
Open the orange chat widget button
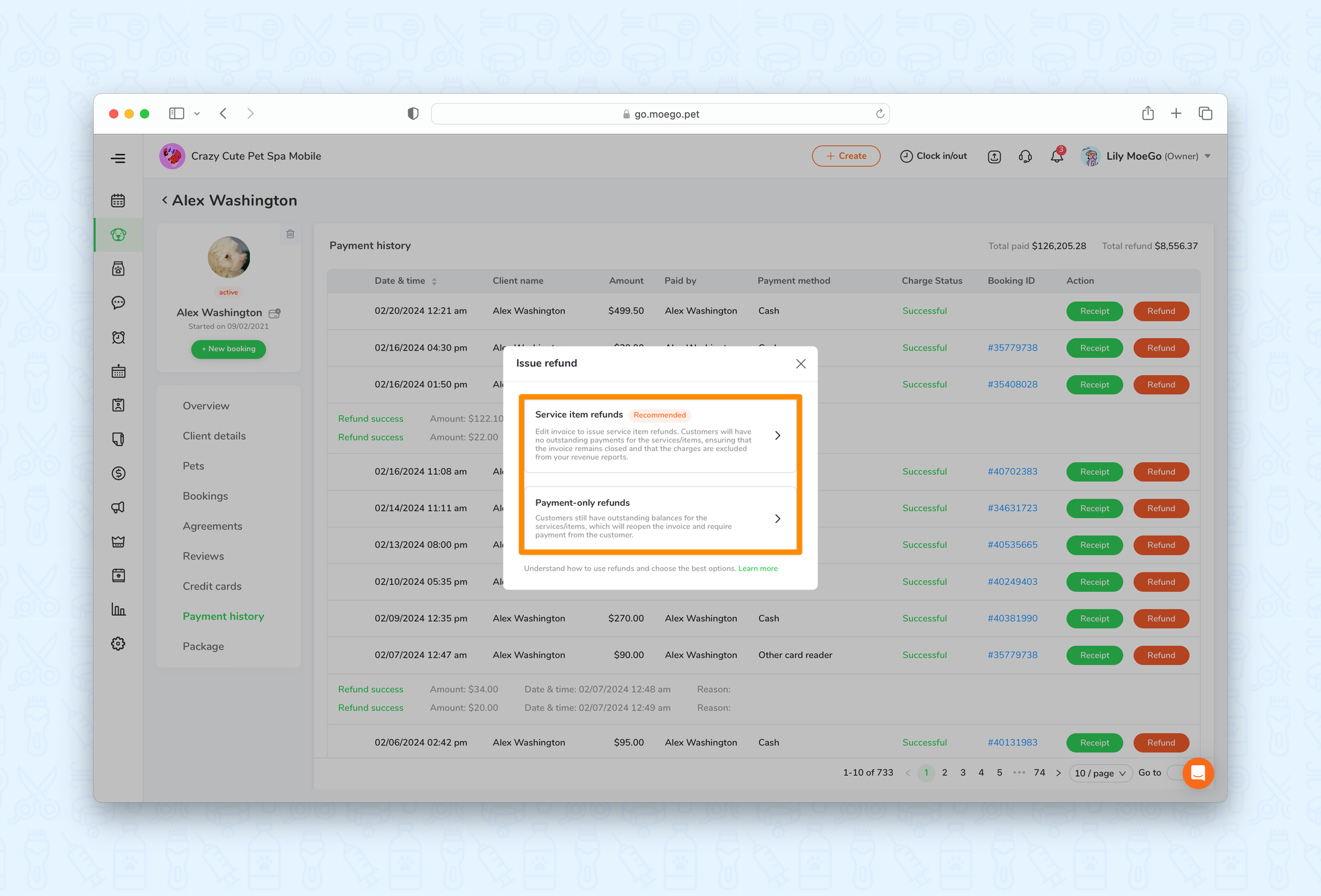(1197, 773)
